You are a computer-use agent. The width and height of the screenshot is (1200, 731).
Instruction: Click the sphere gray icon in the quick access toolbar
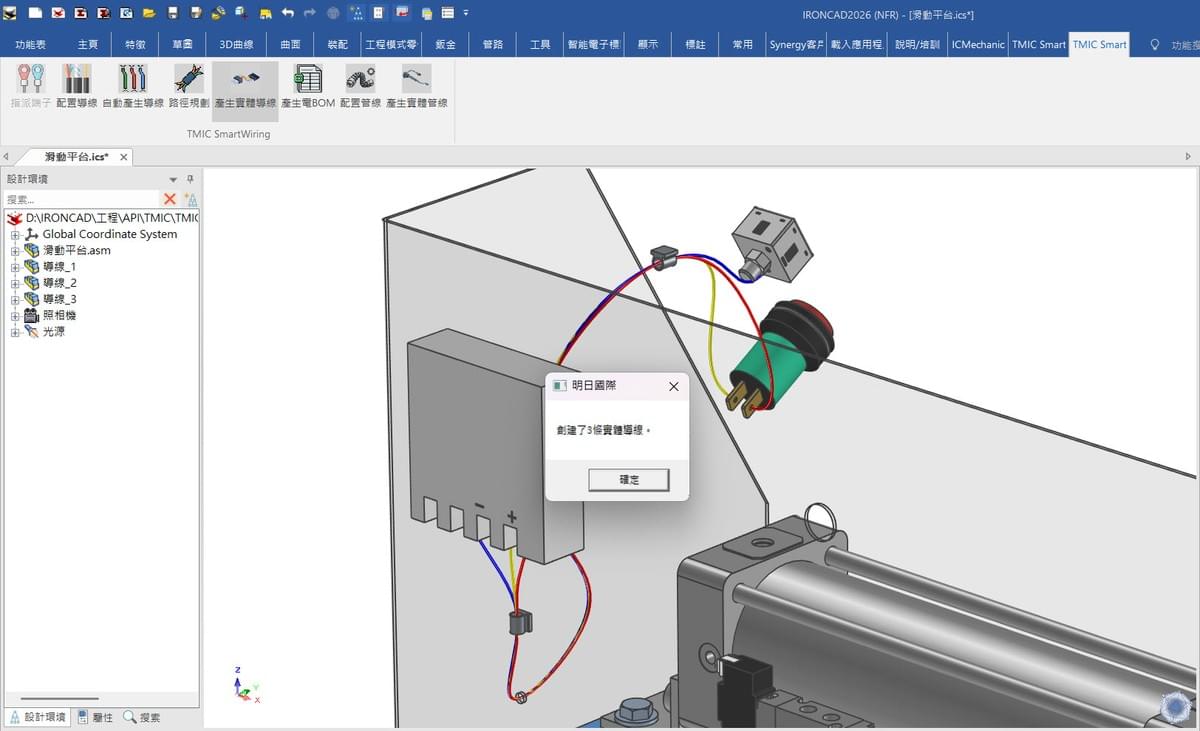click(x=333, y=14)
